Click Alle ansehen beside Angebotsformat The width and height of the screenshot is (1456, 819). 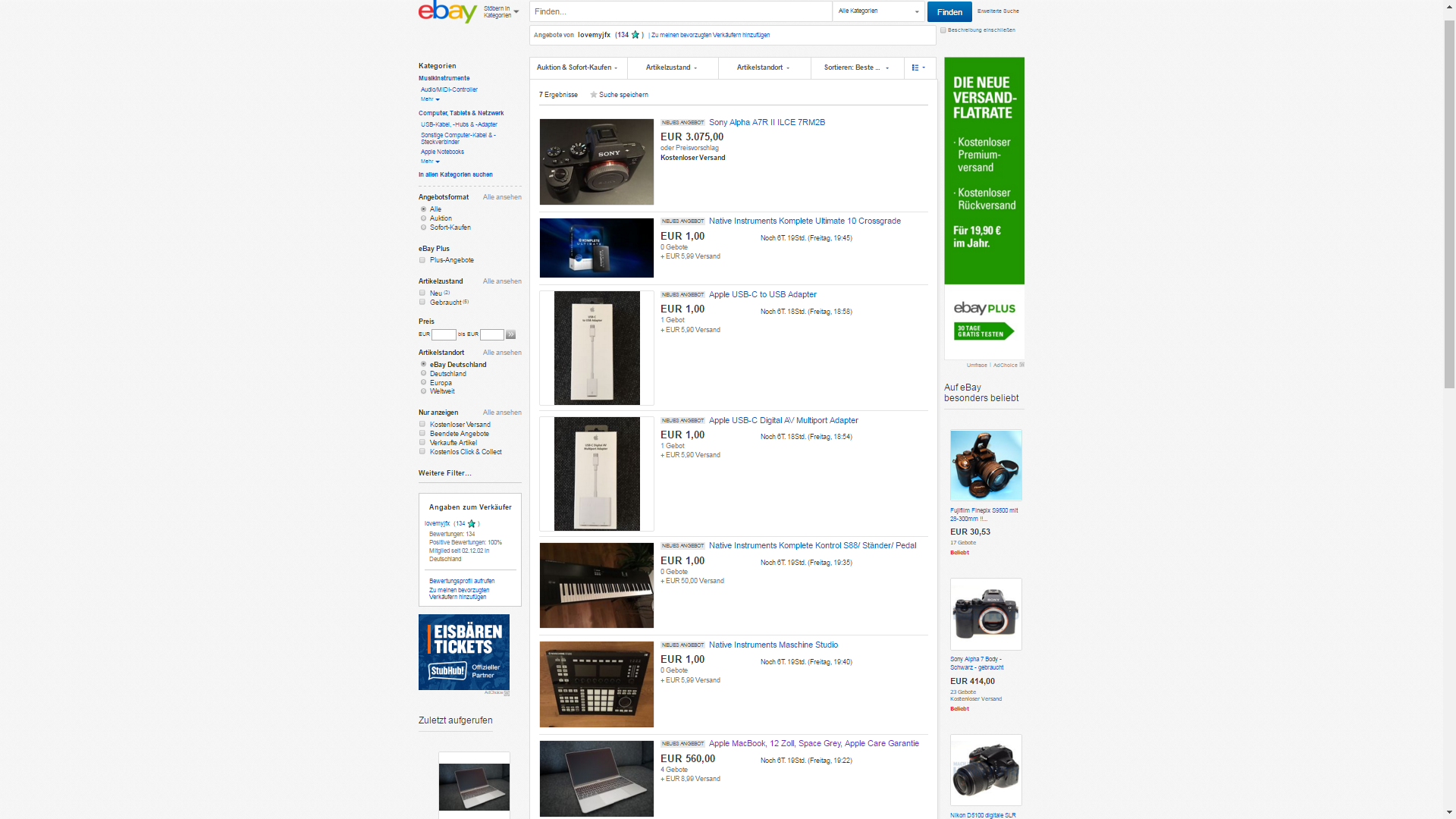click(502, 197)
